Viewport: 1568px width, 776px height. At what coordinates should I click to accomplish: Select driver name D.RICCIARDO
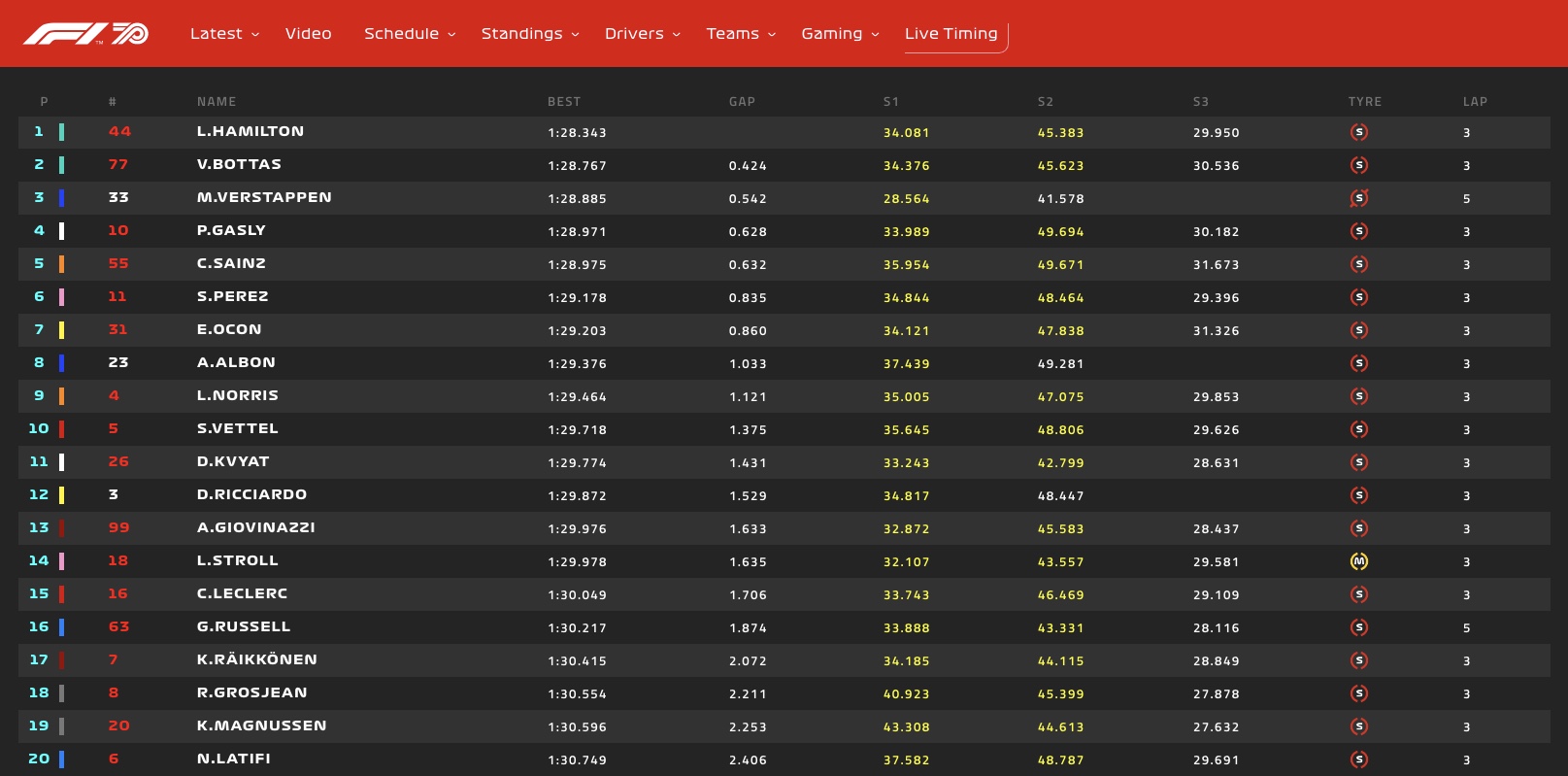251,494
